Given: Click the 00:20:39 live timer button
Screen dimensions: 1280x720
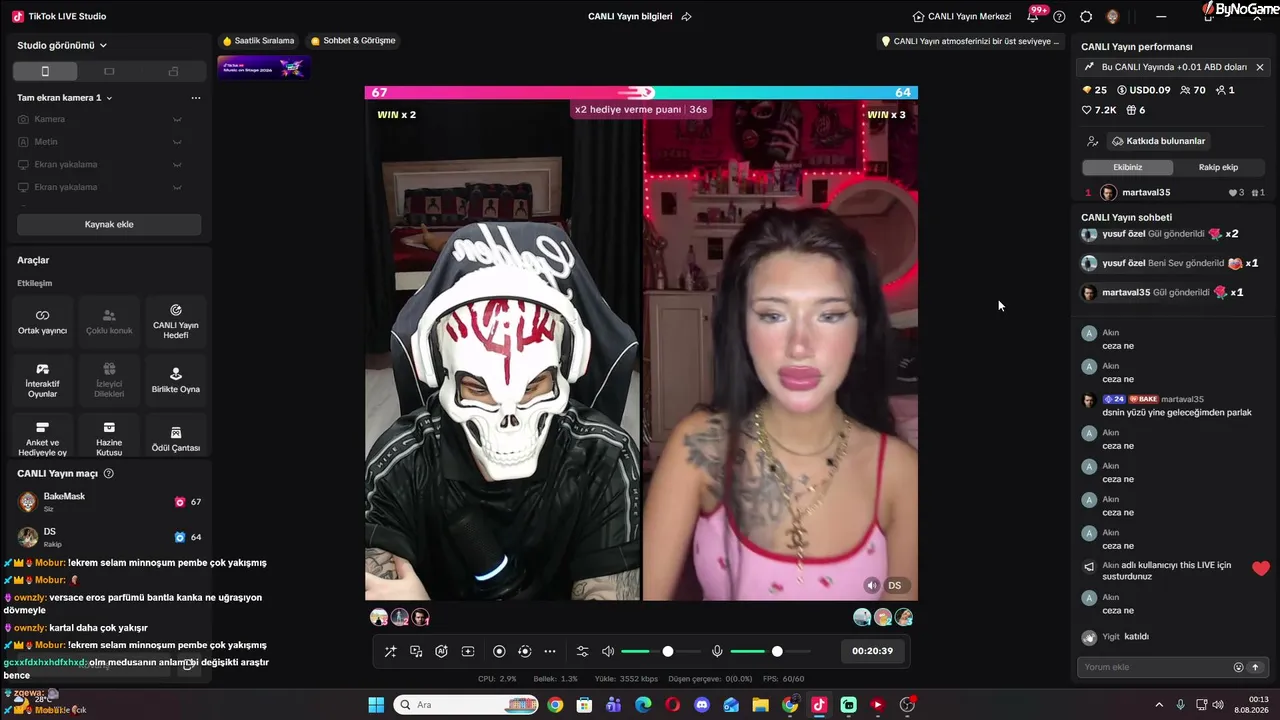Looking at the screenshot, I should 872,651.
